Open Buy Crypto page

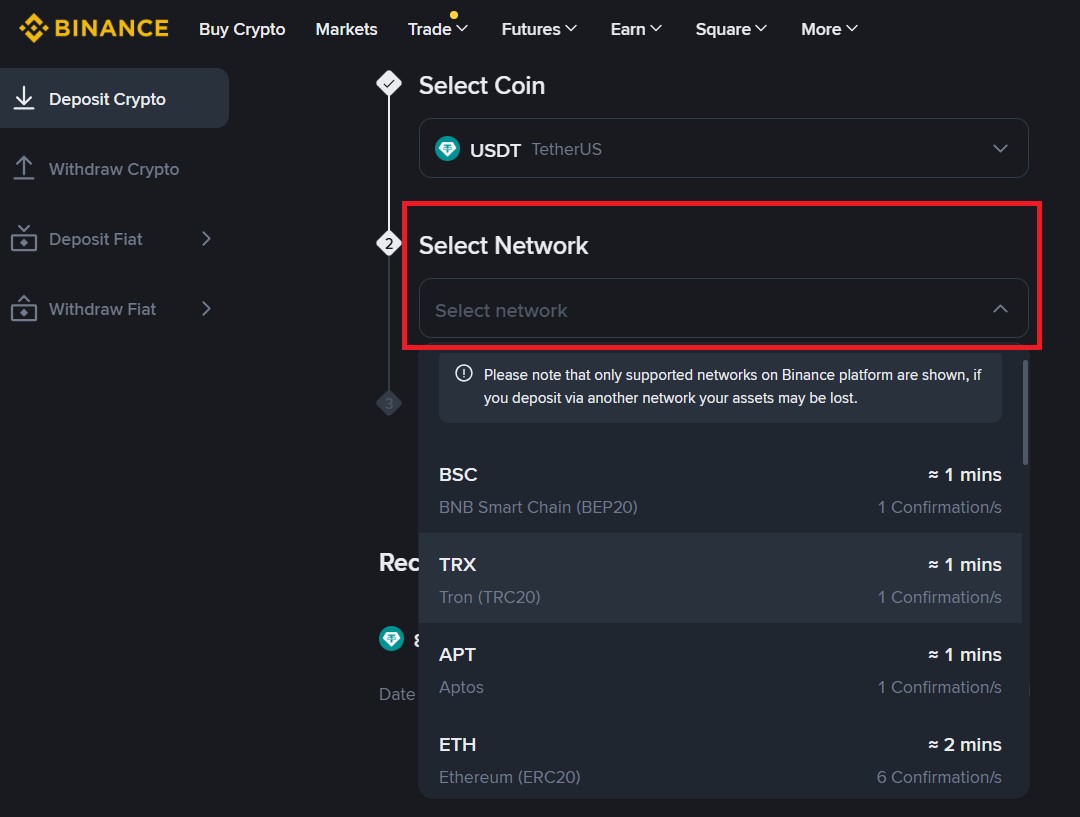[242, 29]
